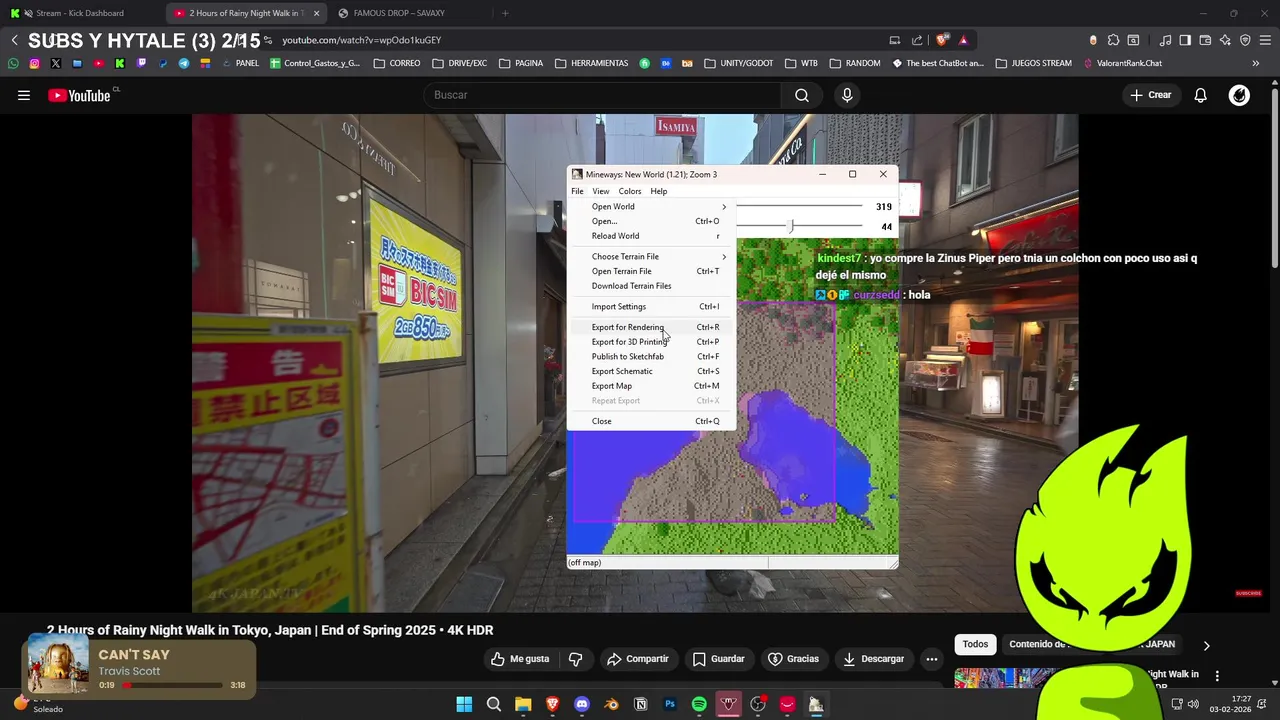The height and width of the screenshot is (720, 1280).
Task: Open options for the suggested video
Action: (1217, 676)
